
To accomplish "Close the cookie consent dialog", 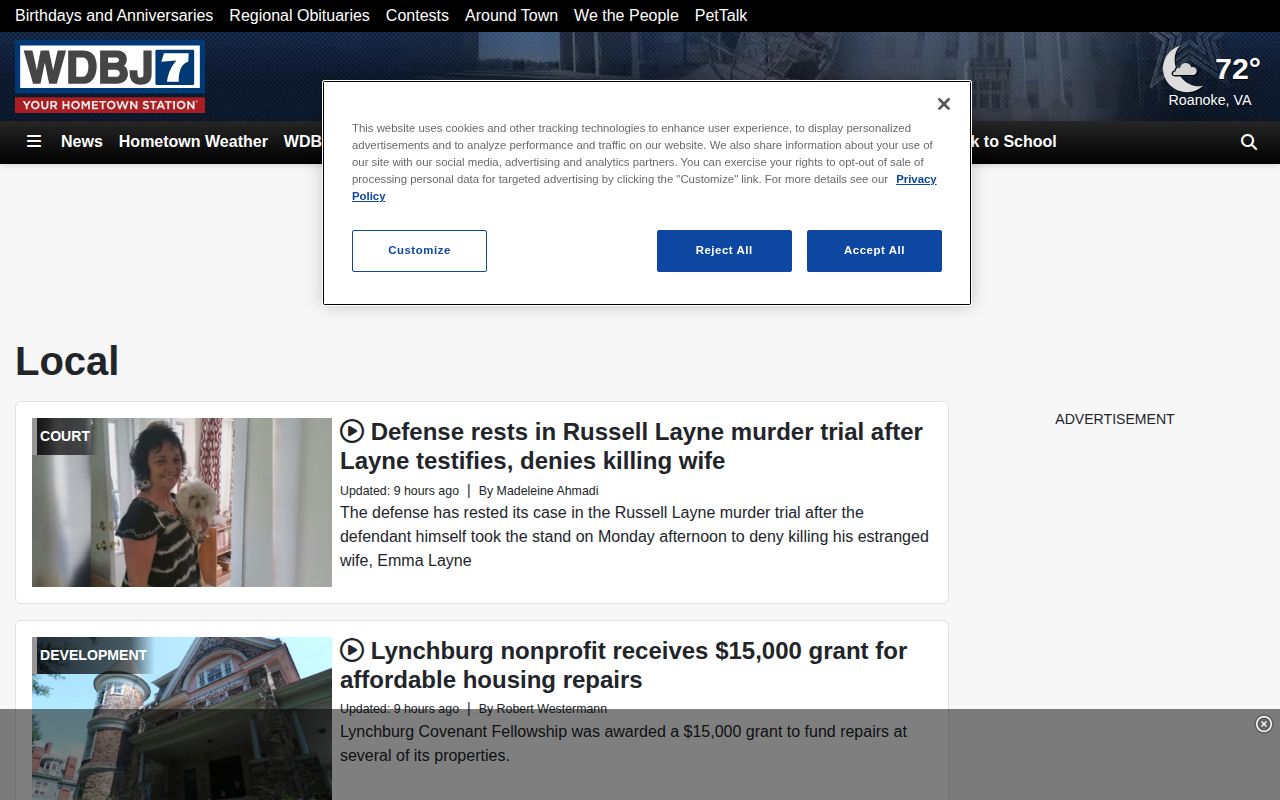I will 943,104.
